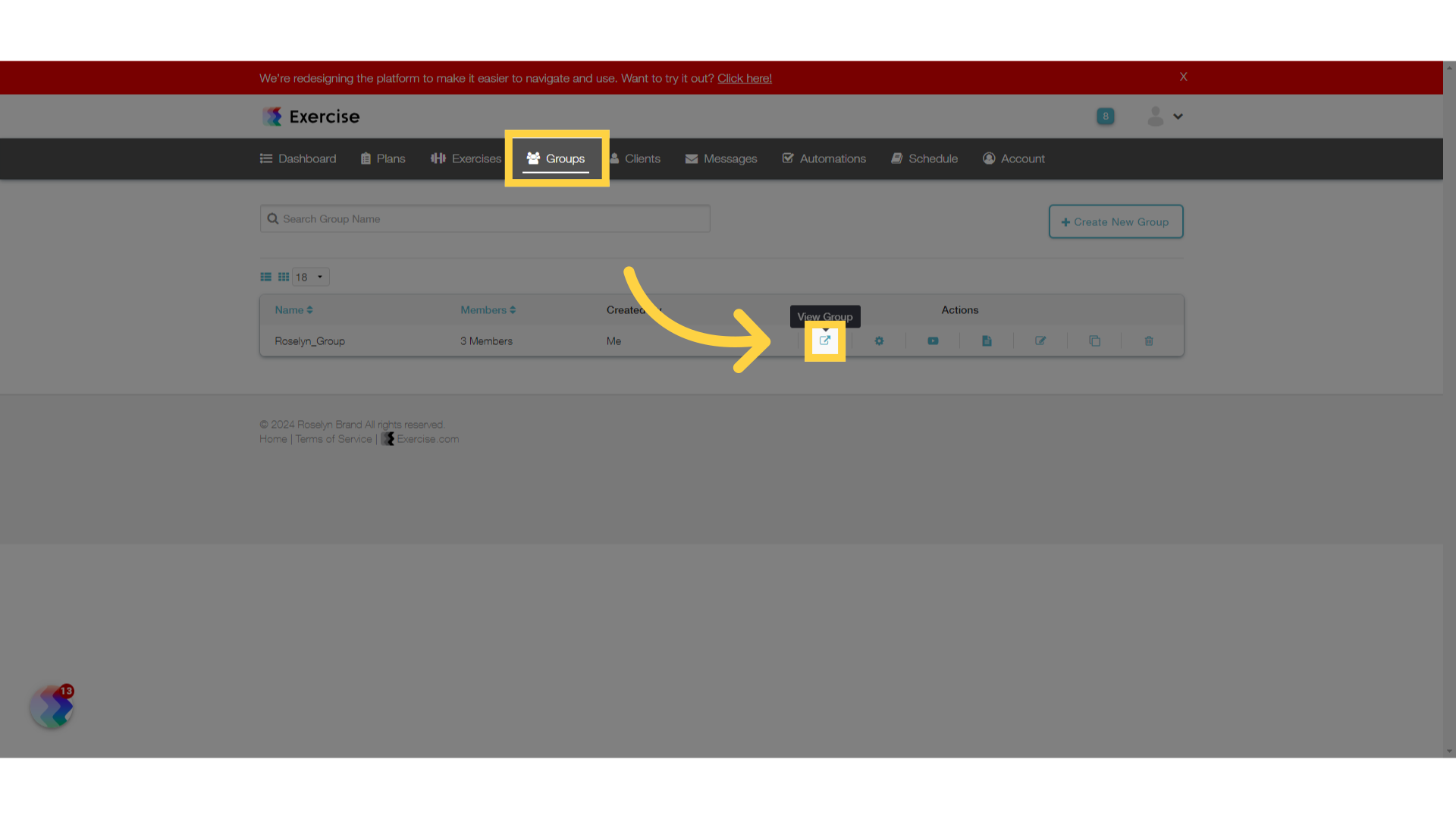Dismiss the red banner with X
This screenshot has width=1456, height=819.
1183,77
